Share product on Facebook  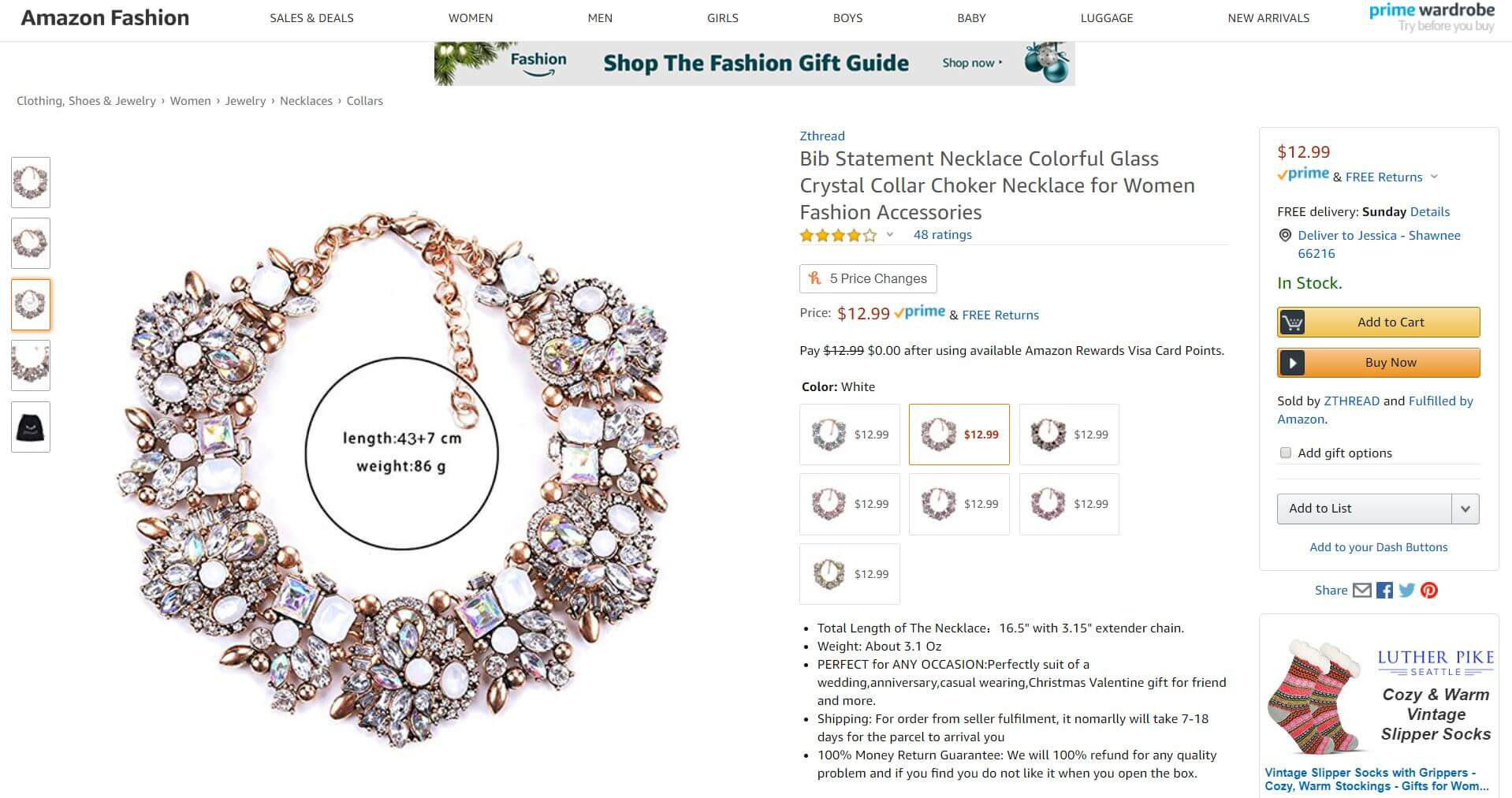[x=1384, y=590]
